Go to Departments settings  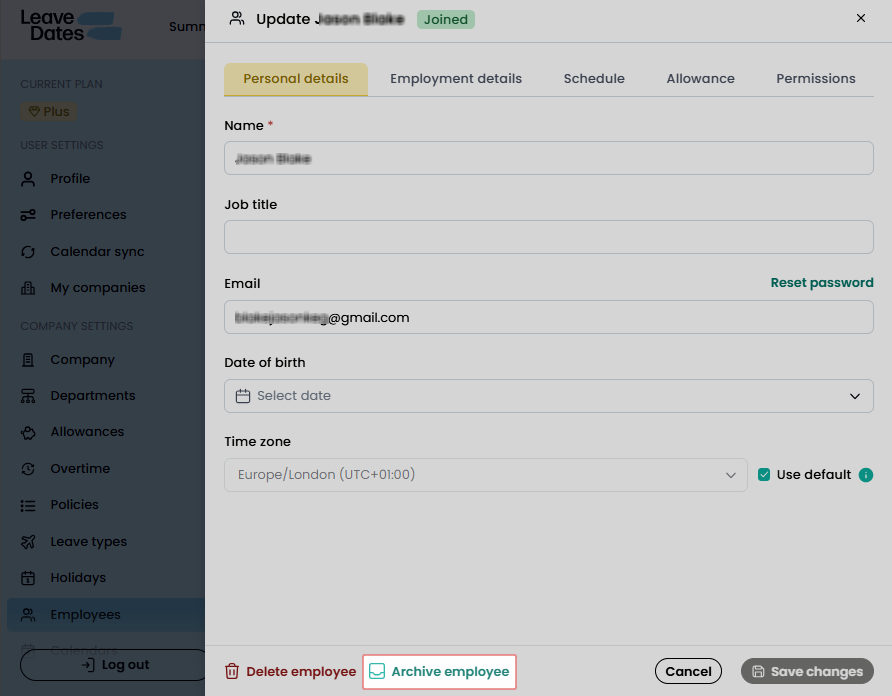93,396
